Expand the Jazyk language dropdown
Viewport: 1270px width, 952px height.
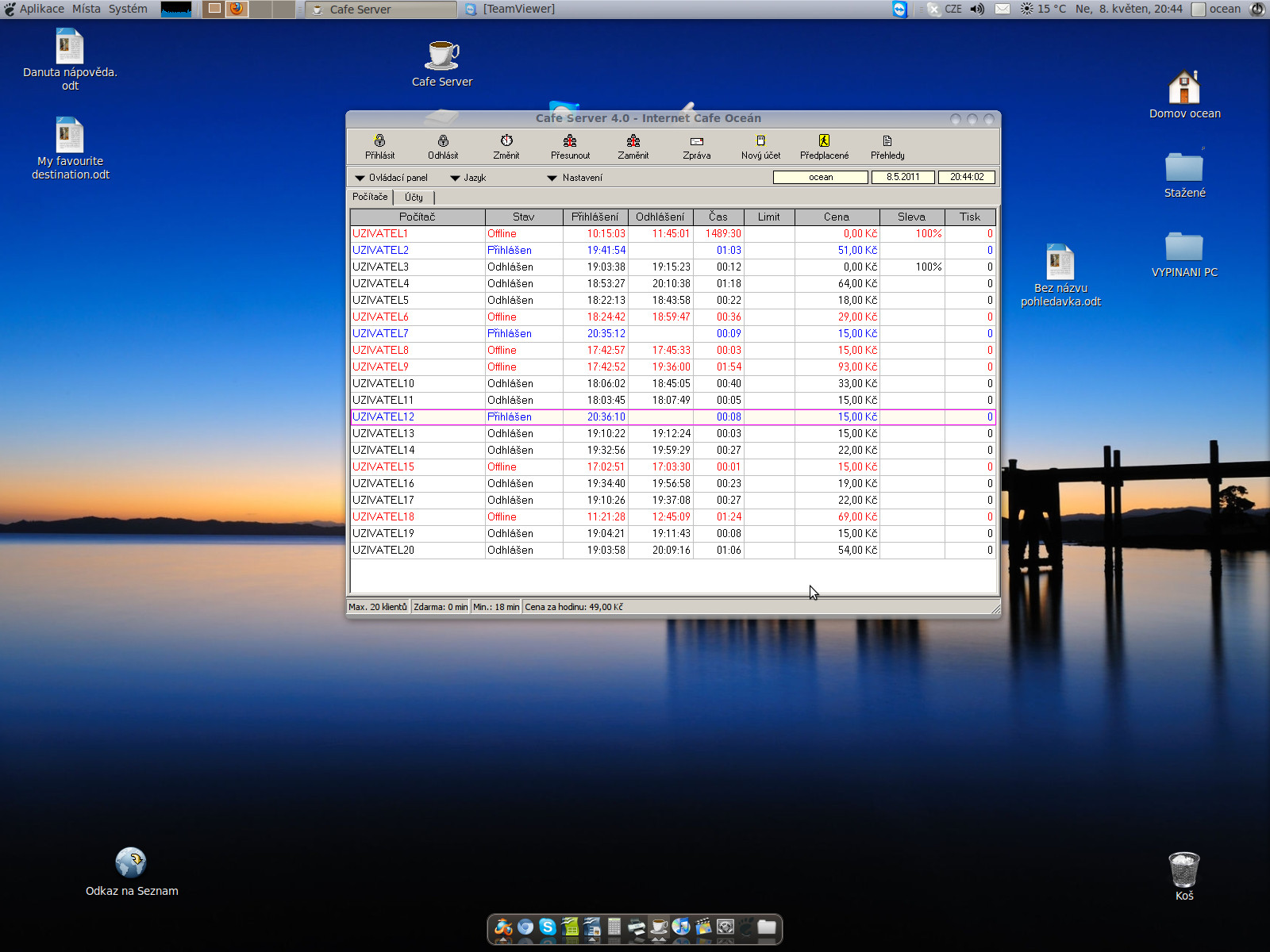[x=468, y=178]
